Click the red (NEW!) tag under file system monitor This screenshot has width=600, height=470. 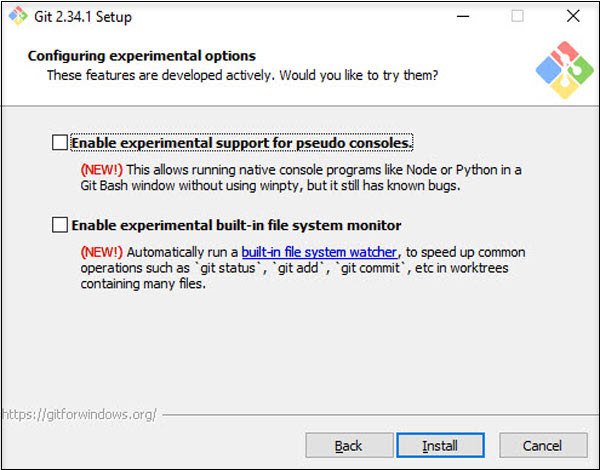[101, 252]
